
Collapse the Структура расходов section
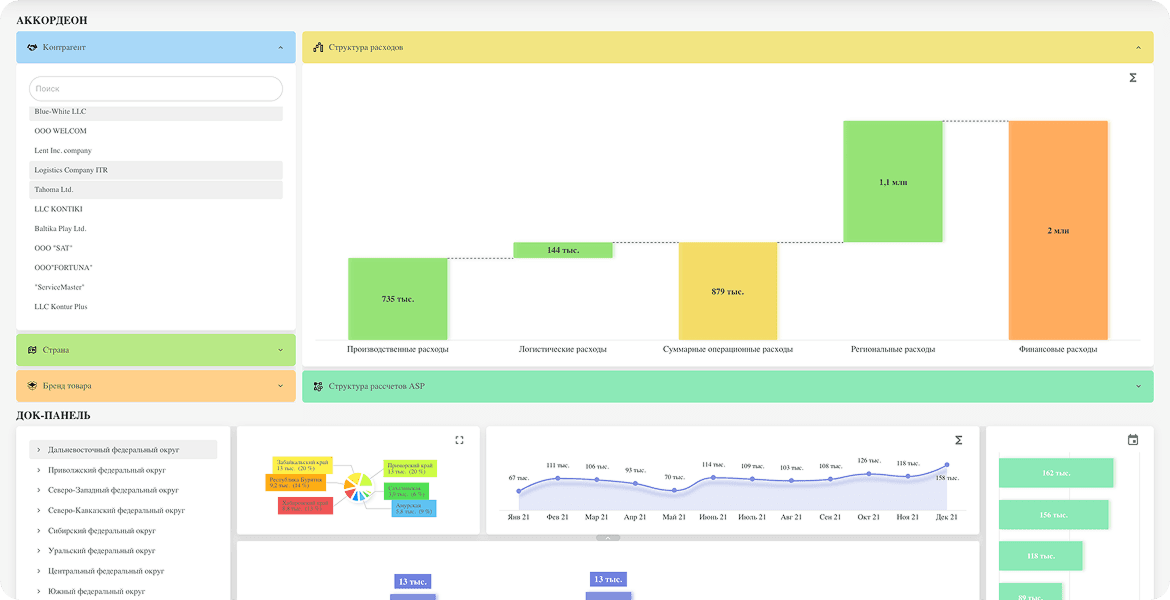(1139, 47)
